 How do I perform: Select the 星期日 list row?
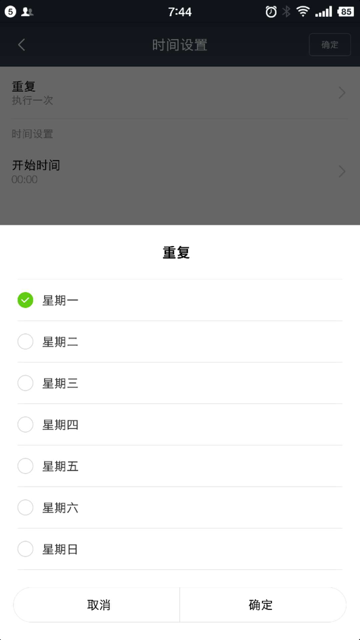(180, 549)
